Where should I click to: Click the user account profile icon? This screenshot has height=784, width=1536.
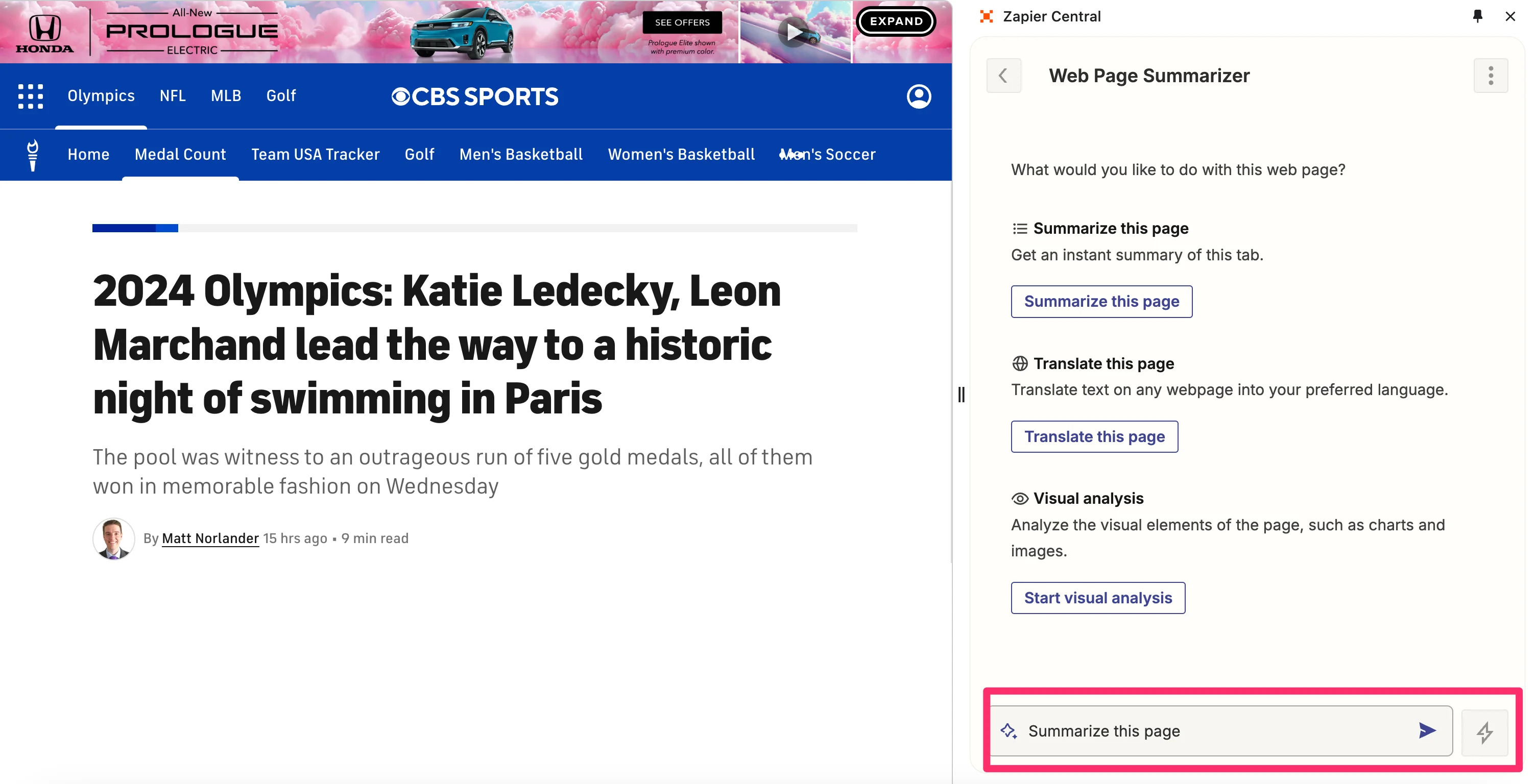(x=918, y=96)
